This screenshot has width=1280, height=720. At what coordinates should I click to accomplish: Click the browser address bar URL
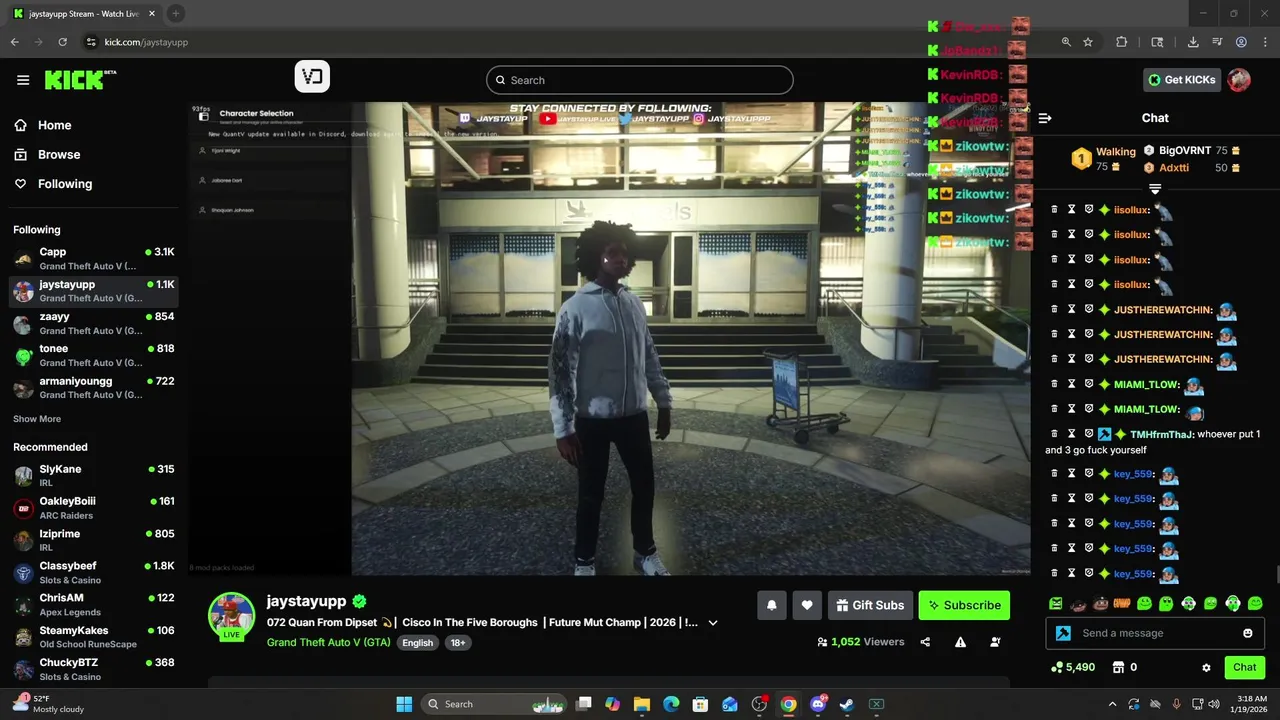pyautogui.click(x=146, y=42)
